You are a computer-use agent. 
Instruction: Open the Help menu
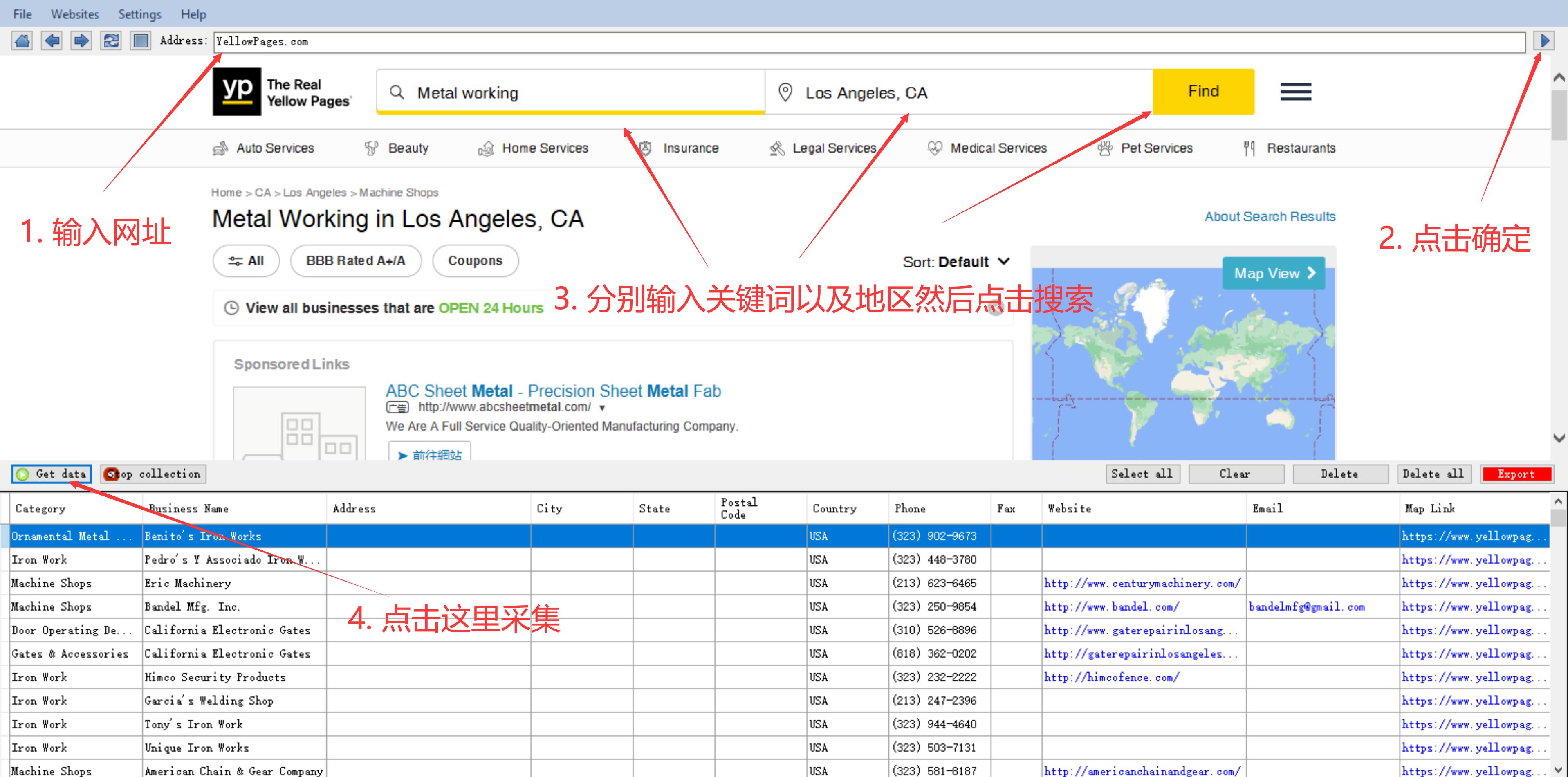tap(193, 14)
